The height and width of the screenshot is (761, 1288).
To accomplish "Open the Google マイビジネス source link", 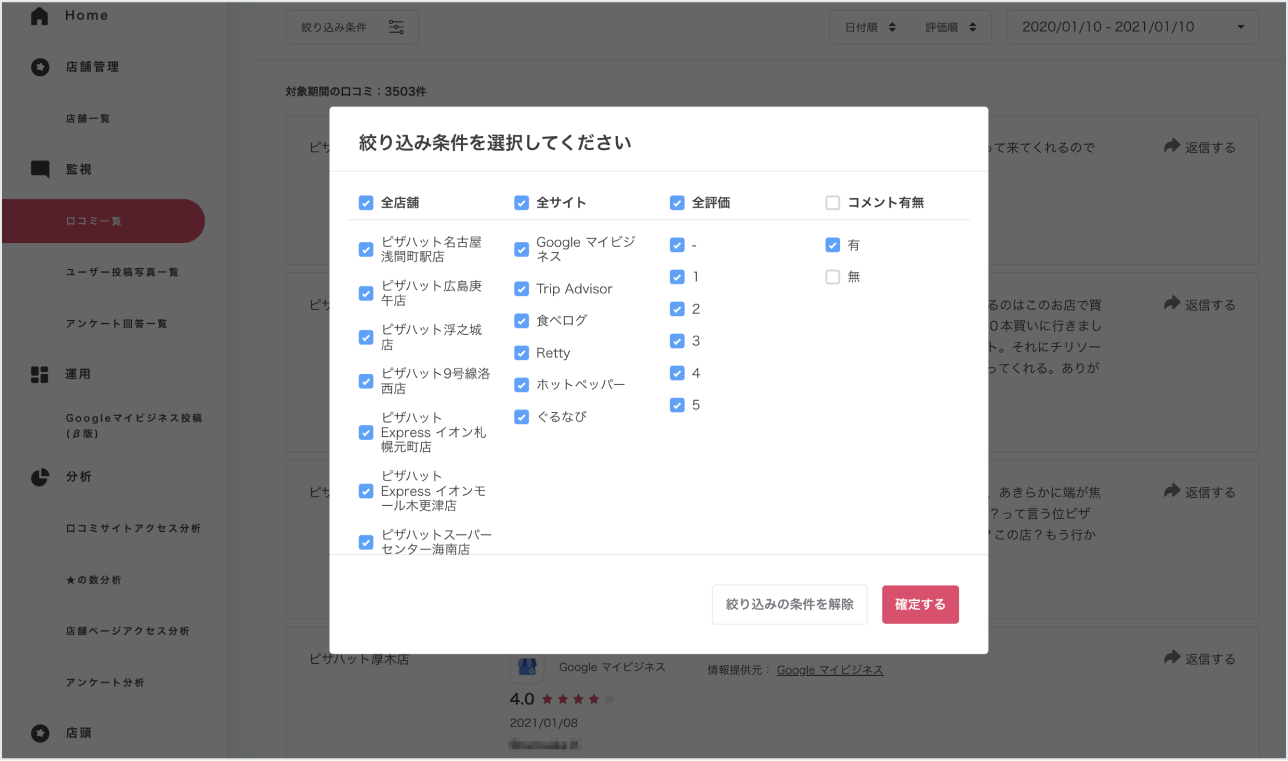I will coord(830,670).
